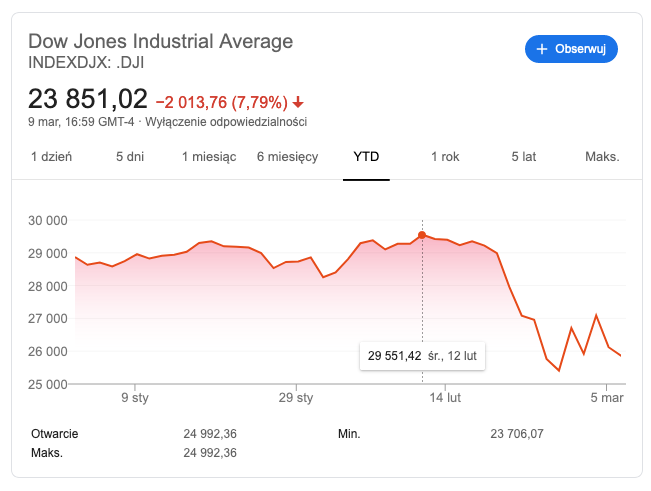Select the 5 dni range tab
This screenshot has width=651, height=491.
(x=130, y=156)
